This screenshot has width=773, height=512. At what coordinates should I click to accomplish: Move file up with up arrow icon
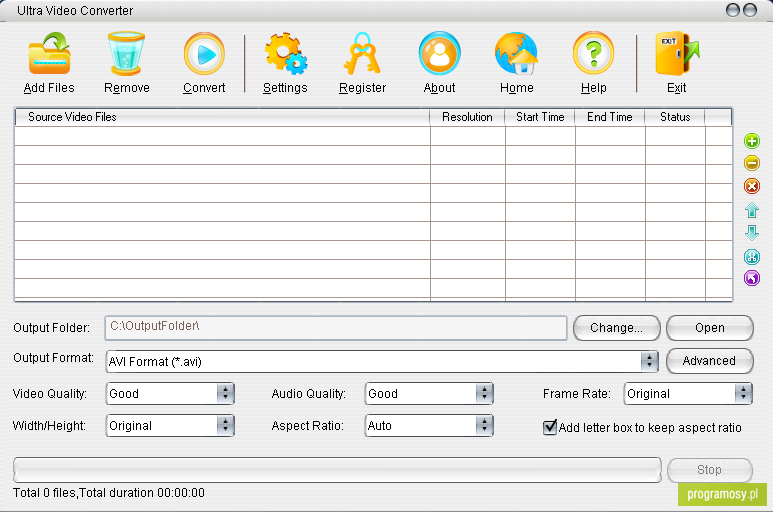[x=752, y=210]
